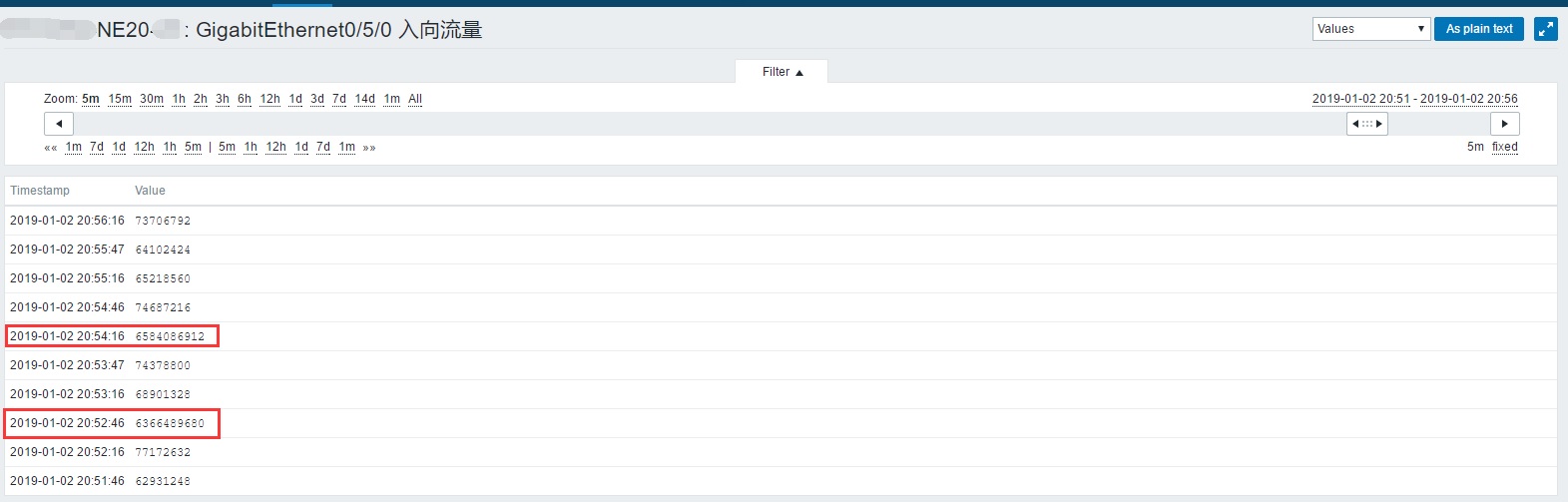Open the end date 2019-01-02 20:56 picker
The image size is (1568, 502).
[1468, 99]
